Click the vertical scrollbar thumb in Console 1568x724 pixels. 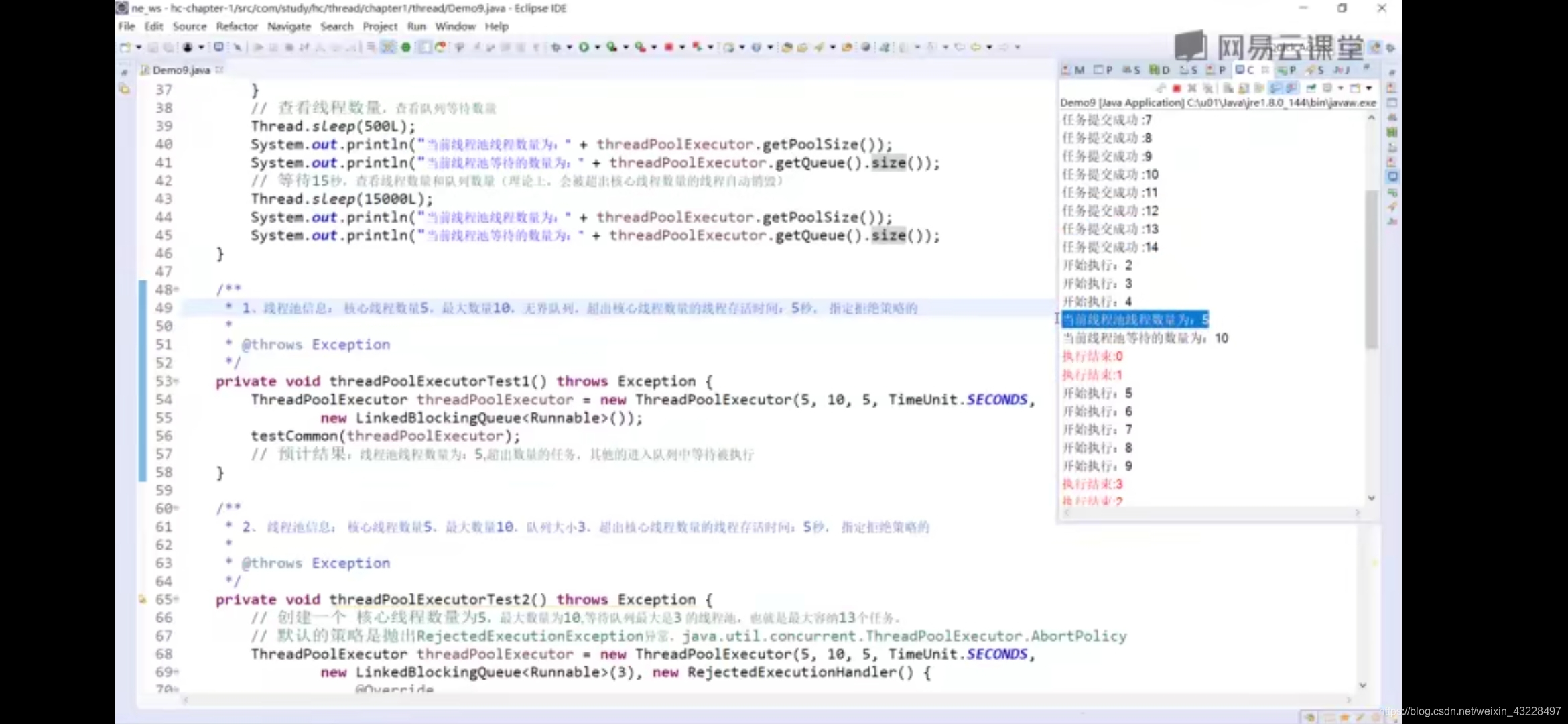pyautogui.click(x=1372, y=268)
